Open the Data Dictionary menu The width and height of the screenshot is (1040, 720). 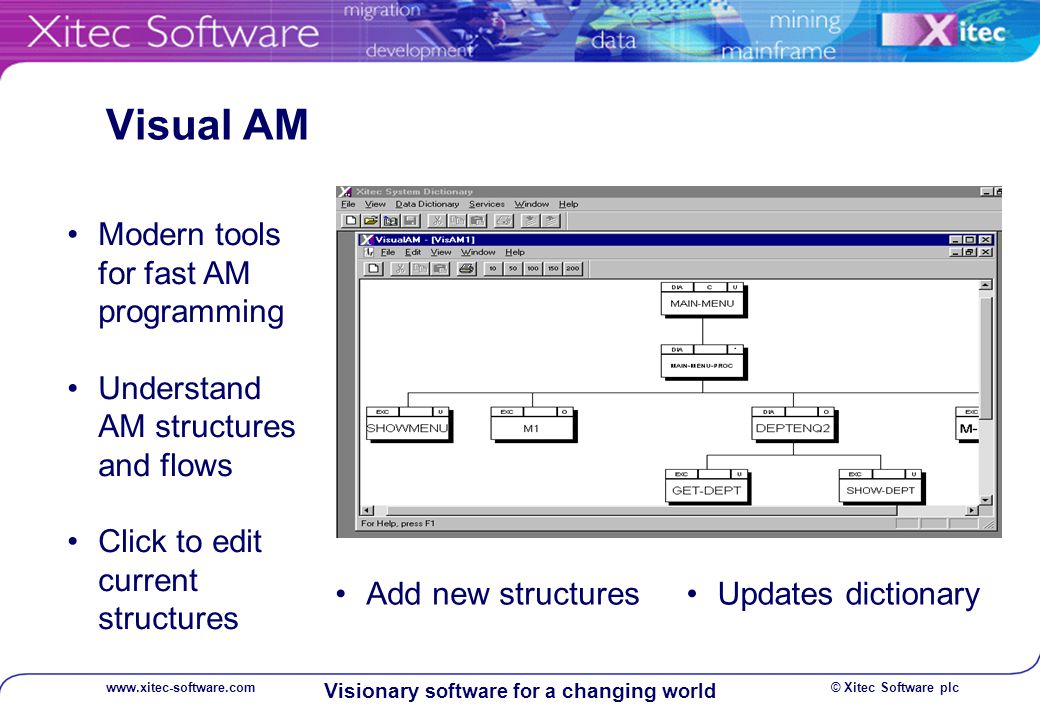click(427, 204)
